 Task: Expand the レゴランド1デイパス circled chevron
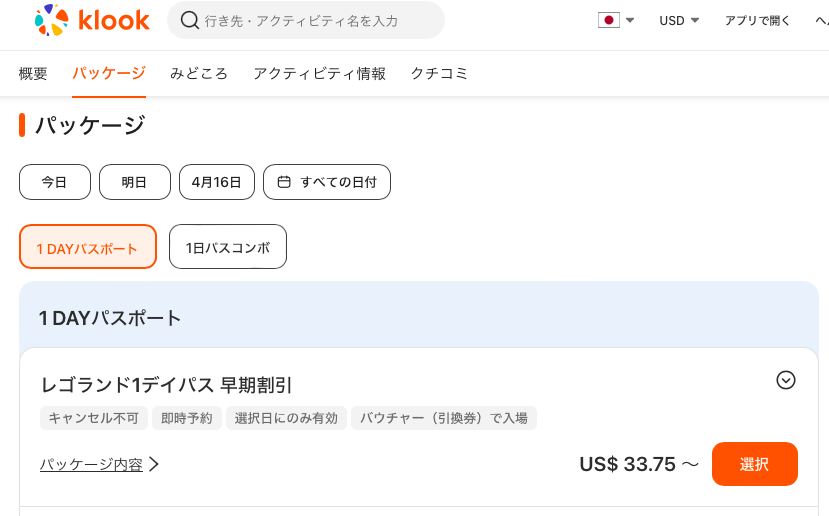click(786, 380)
